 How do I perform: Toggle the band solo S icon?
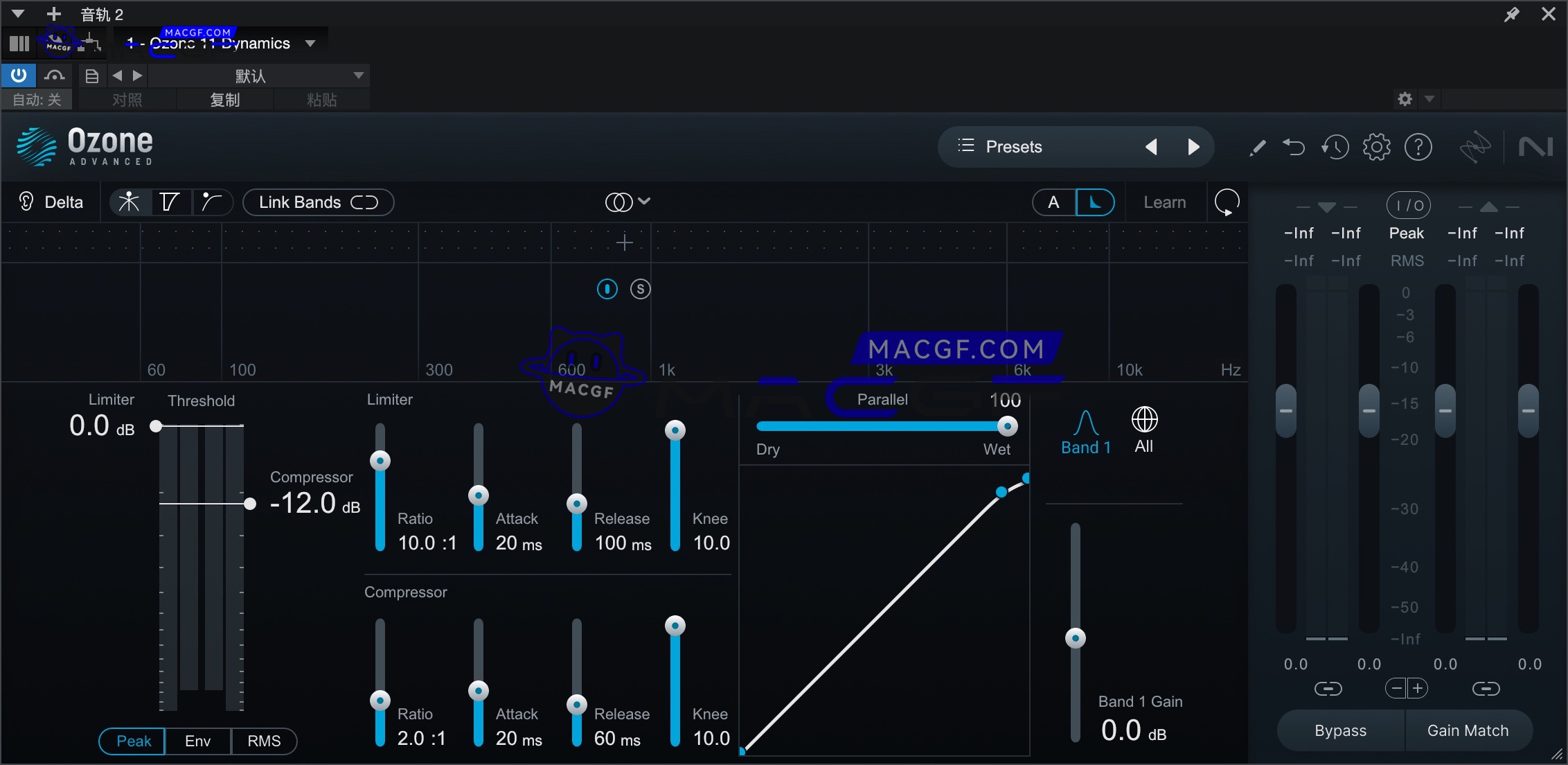coord(639,289)
